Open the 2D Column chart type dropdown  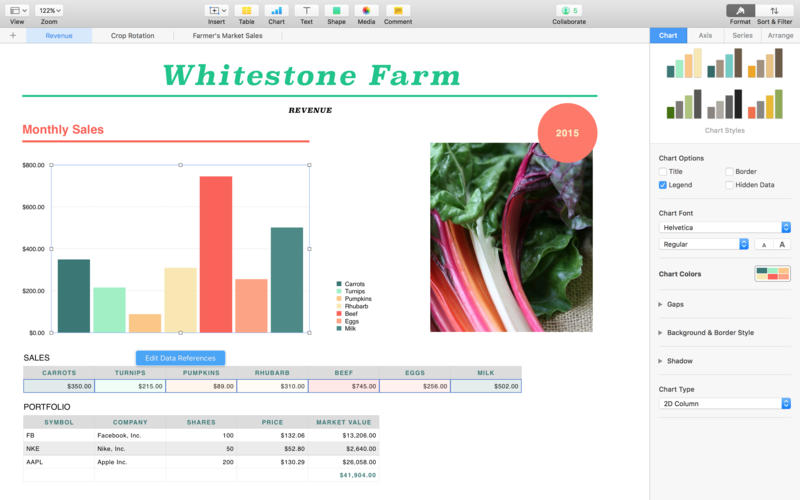pyautogui.click(x=724, y=404)
